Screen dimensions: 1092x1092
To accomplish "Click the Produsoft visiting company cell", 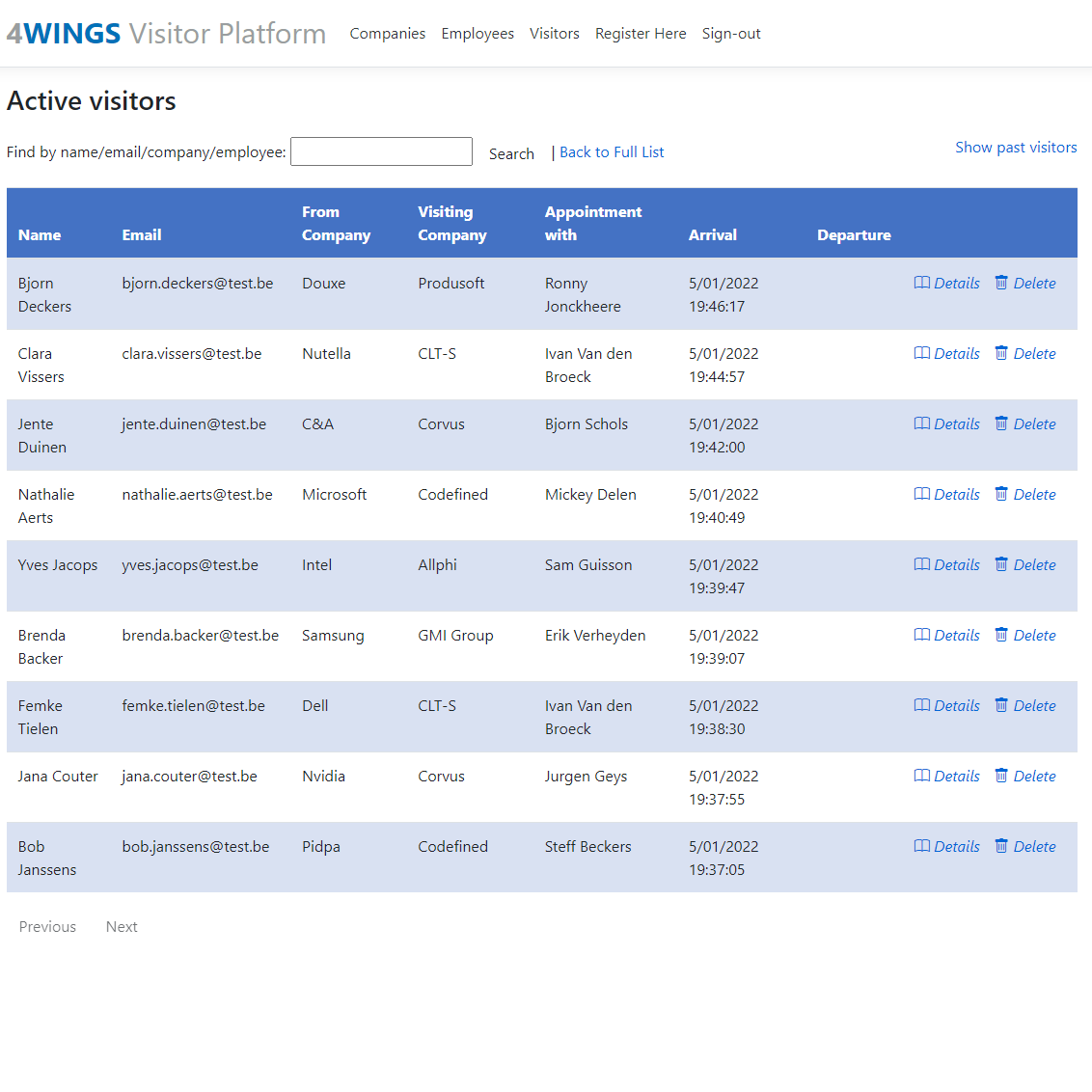I will click(x=450, y=283).
